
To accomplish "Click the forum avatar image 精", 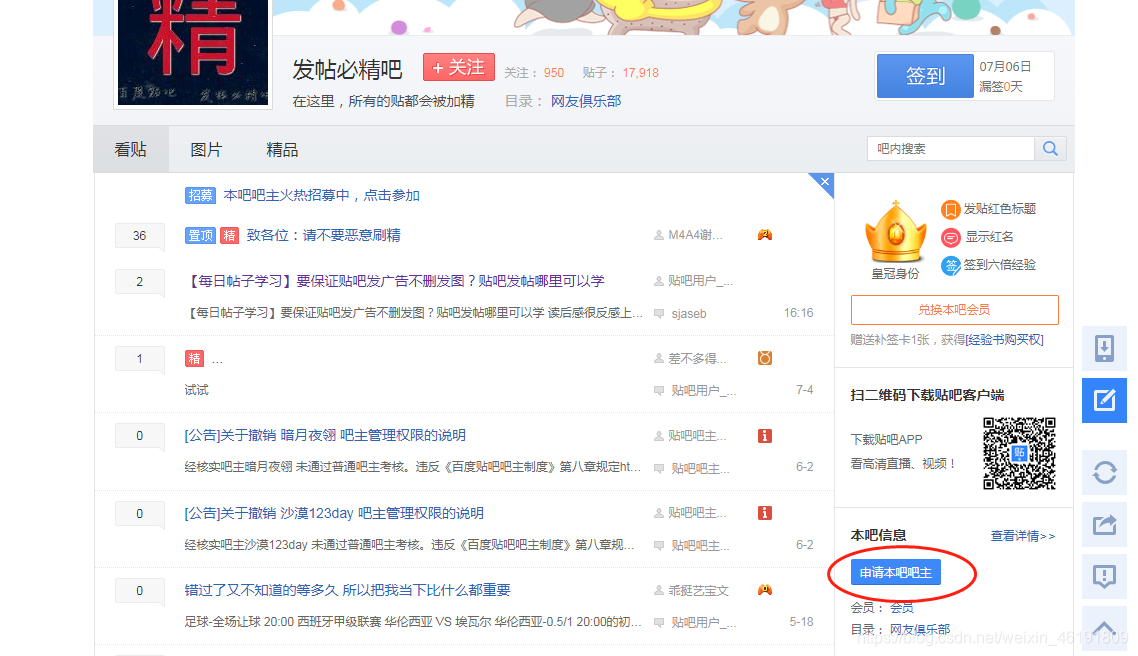I will (193, 52).
